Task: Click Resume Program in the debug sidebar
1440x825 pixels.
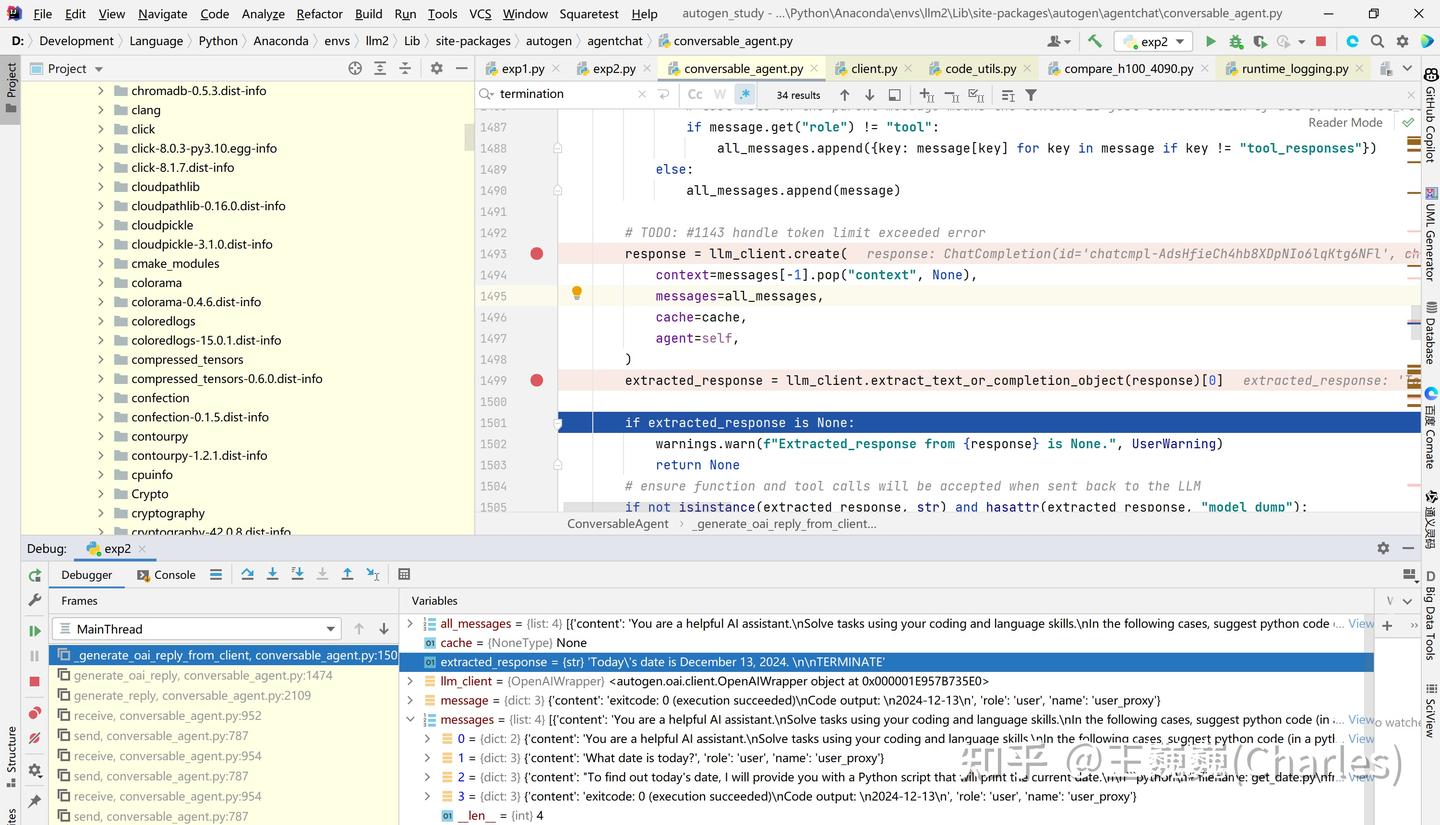Action: (x=35, y=631)
